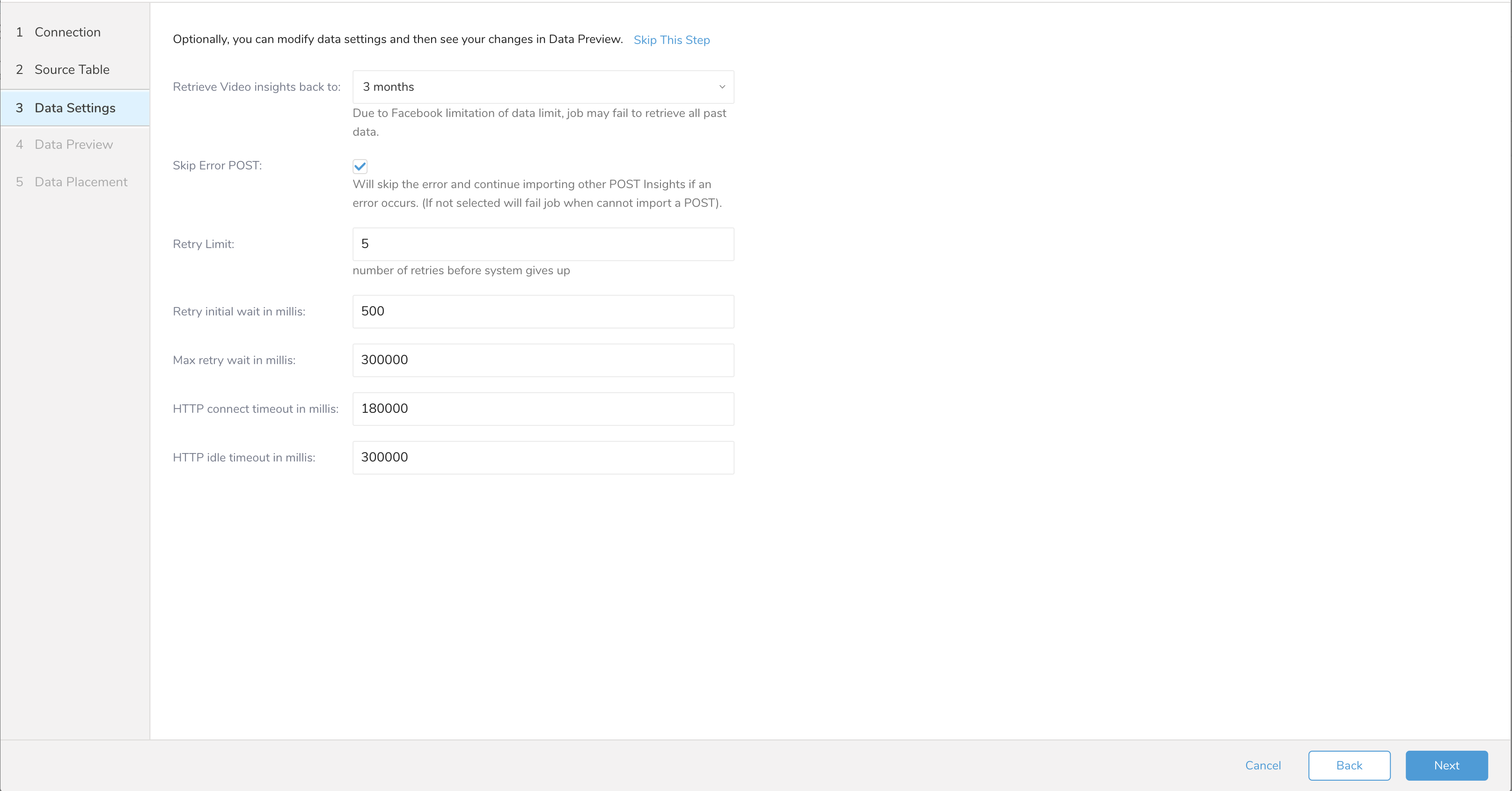The width and height of the screenshot is (1512, 791).
Task: Select HTTP connect timeout input field
Action: [x=543, y=409]
